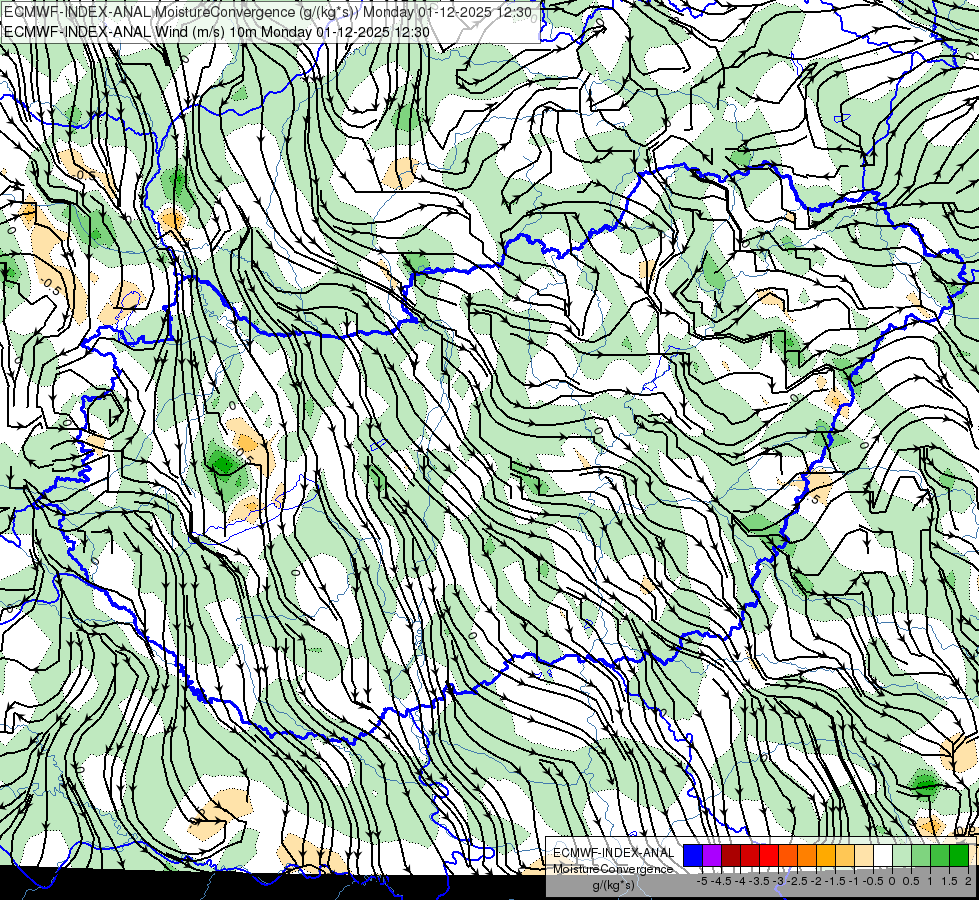This screenshot has height=900, width=979.
Task: Click the -4.5 tick label in the legend
Action: pyautogui.click(x=722, y=881)
